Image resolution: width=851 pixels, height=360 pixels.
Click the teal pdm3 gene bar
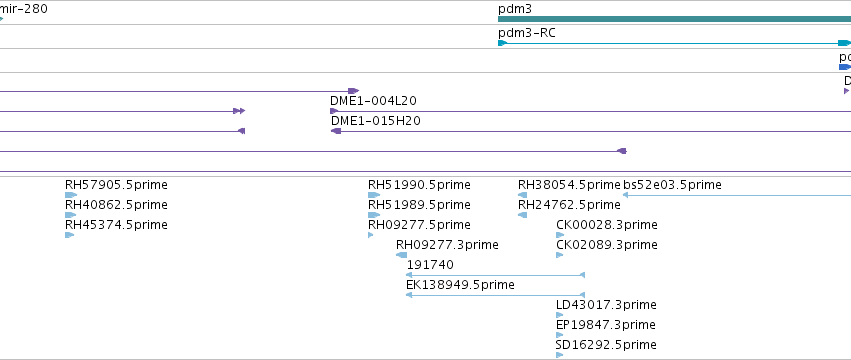675,19
